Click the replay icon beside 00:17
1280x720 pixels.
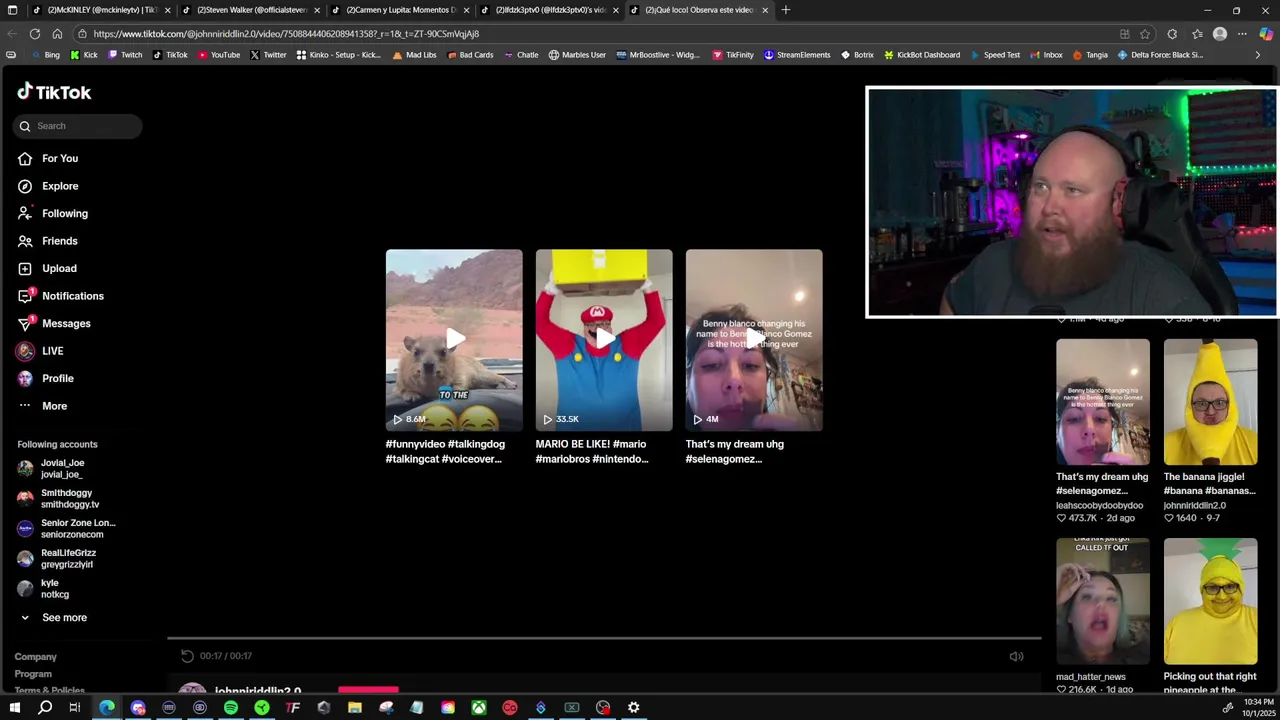pyautogui.click(x=187, y=656)
